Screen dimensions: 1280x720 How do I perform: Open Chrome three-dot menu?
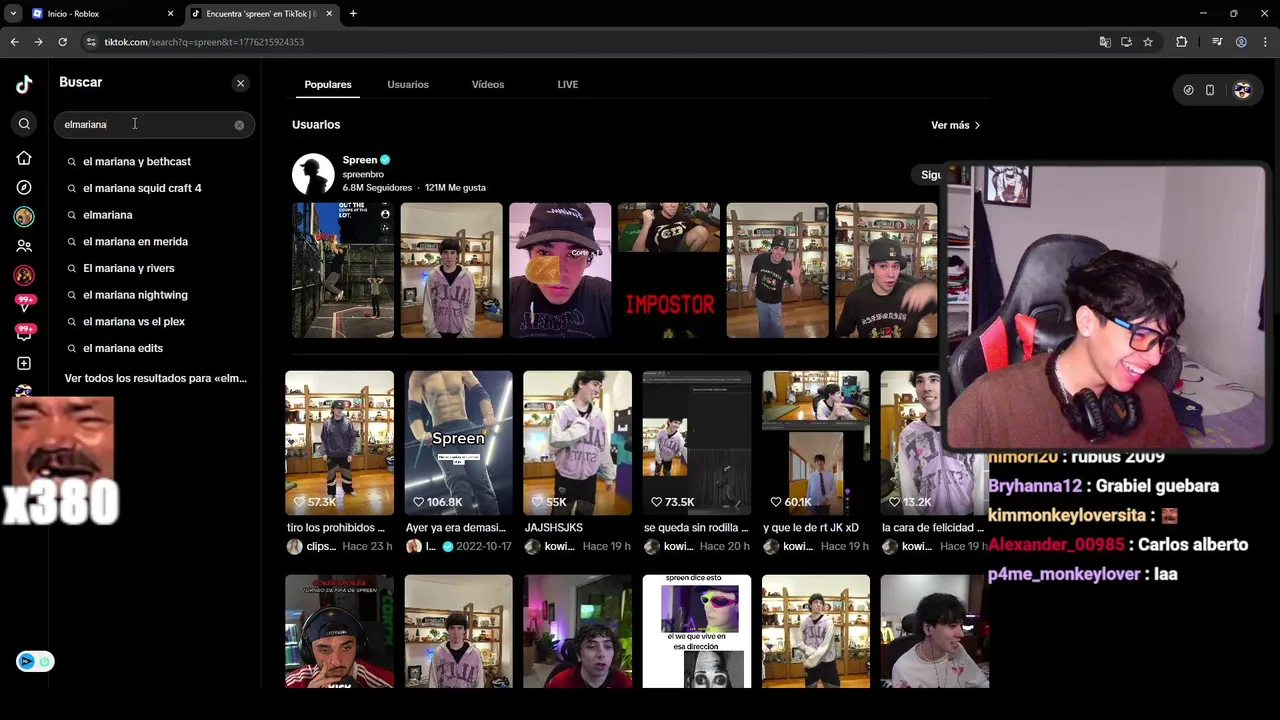coord(1265,42)
